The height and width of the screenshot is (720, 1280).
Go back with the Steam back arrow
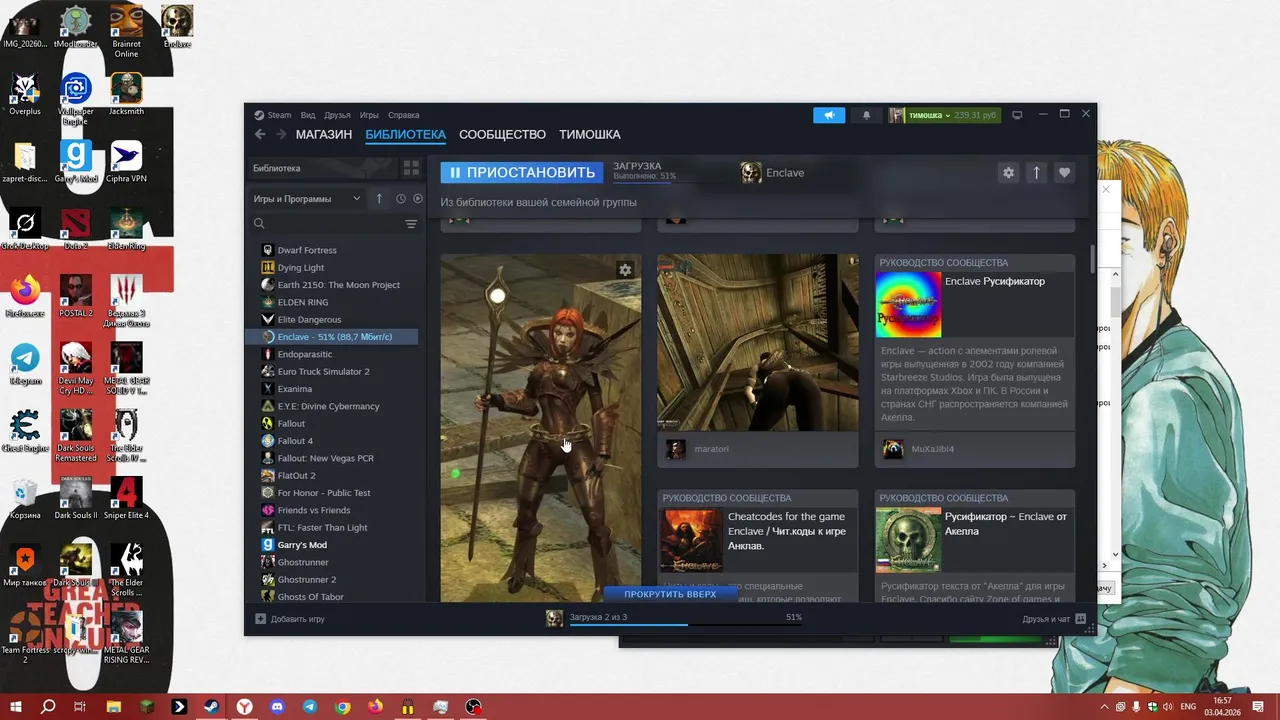(x=260, y=134)
